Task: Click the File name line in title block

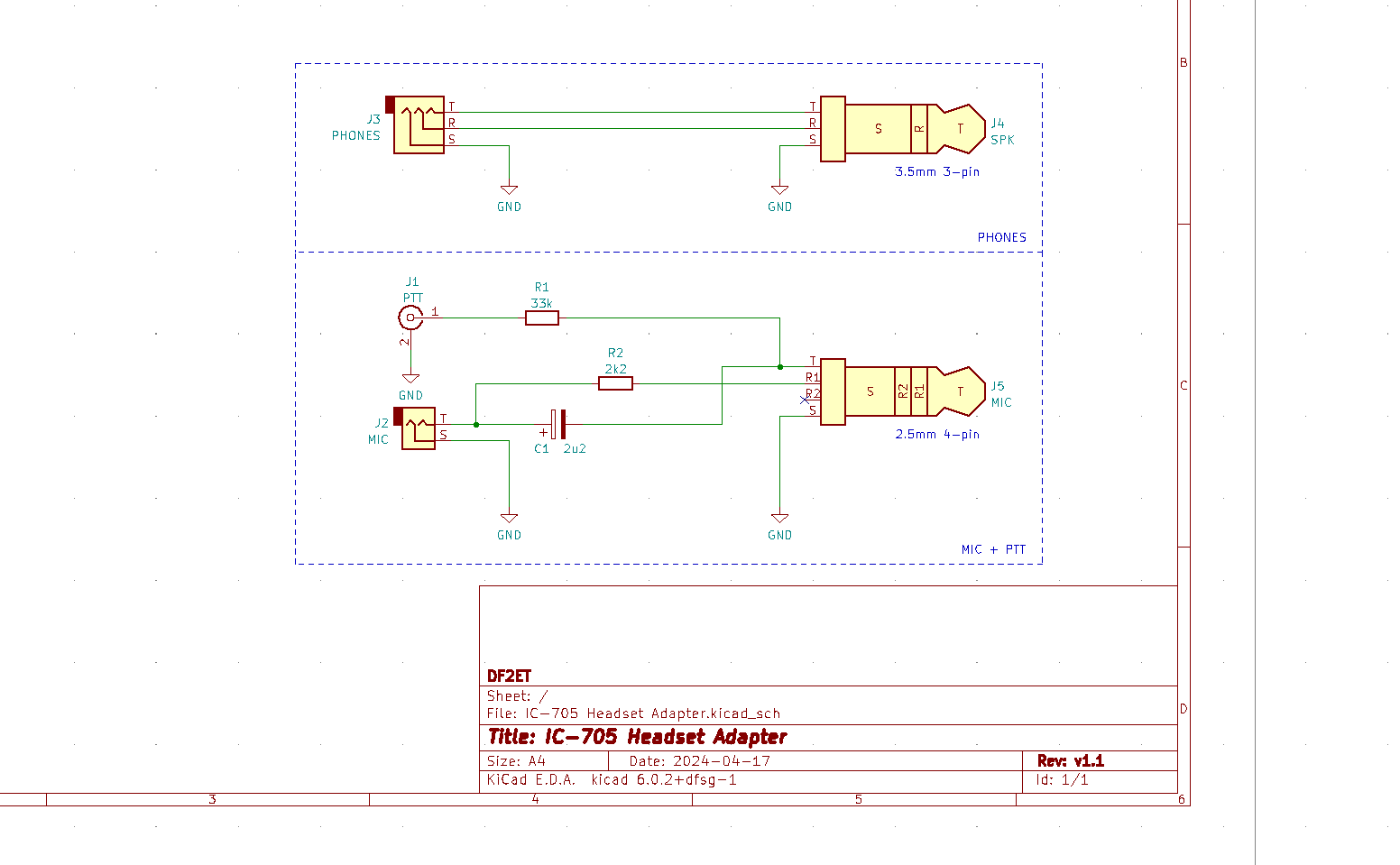Action: click(x=633, y=713)
